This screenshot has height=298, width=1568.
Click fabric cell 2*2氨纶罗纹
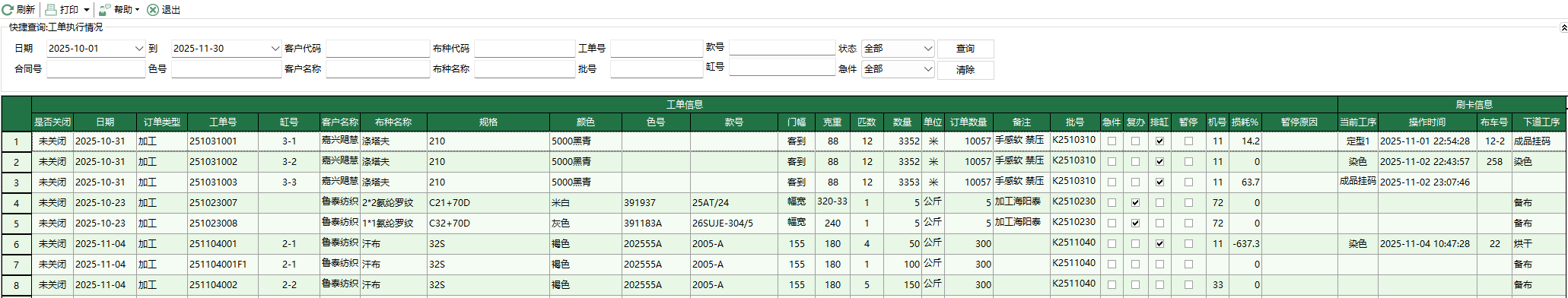coord(393,202)
